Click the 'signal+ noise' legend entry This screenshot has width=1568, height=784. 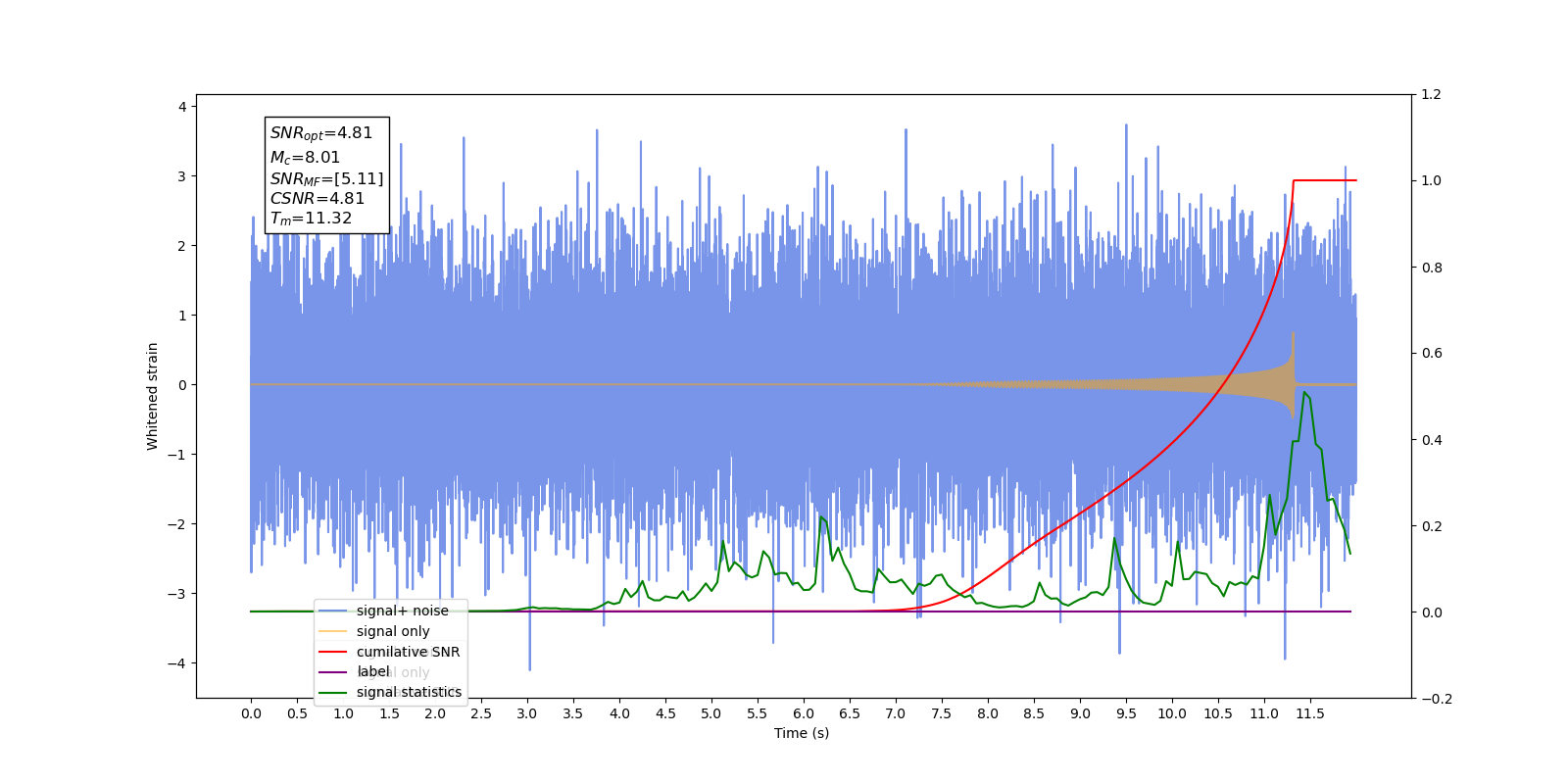coord(402,611)
